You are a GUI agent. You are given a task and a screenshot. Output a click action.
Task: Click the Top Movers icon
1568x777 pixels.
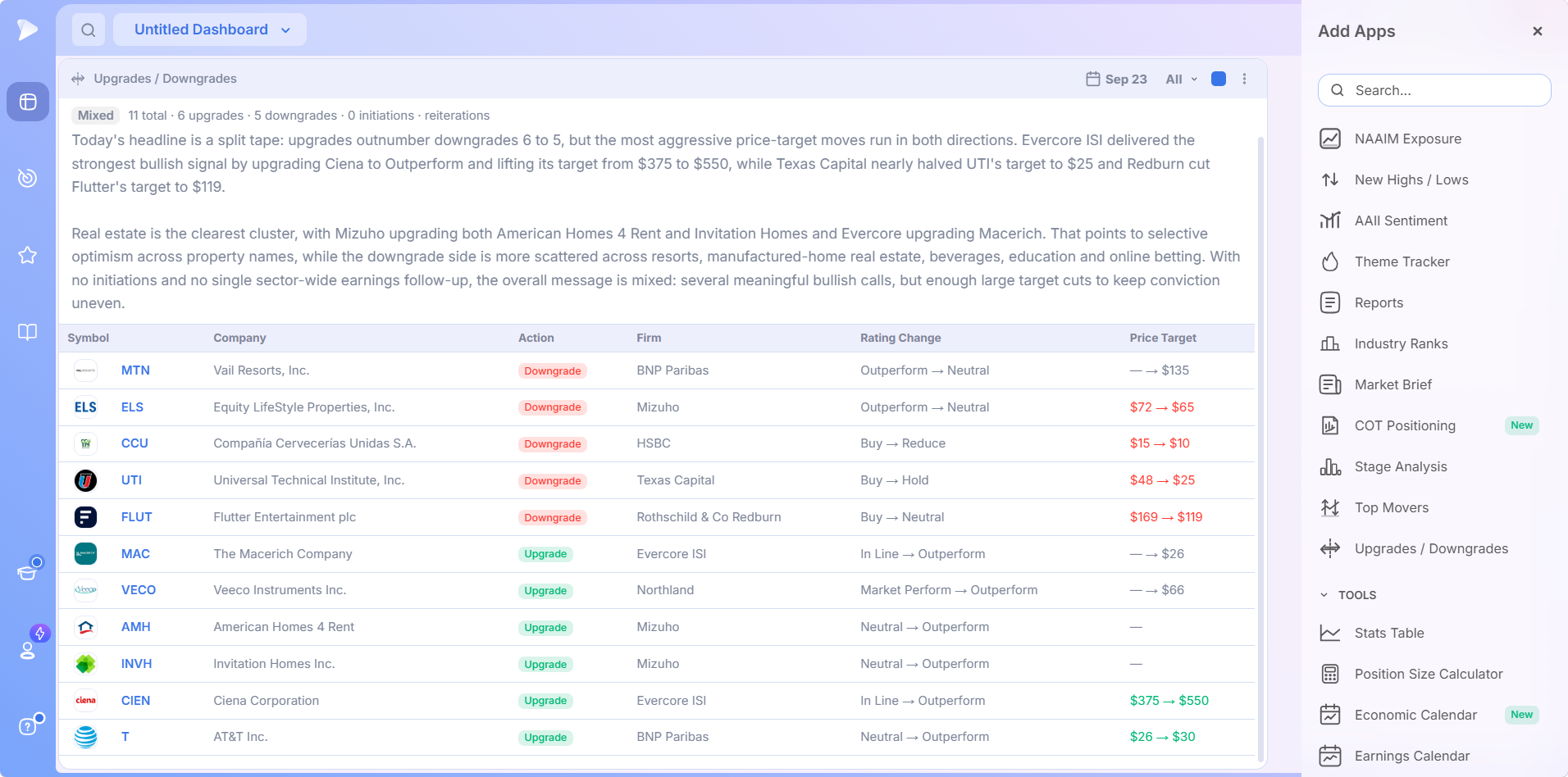pos(1330,507)
